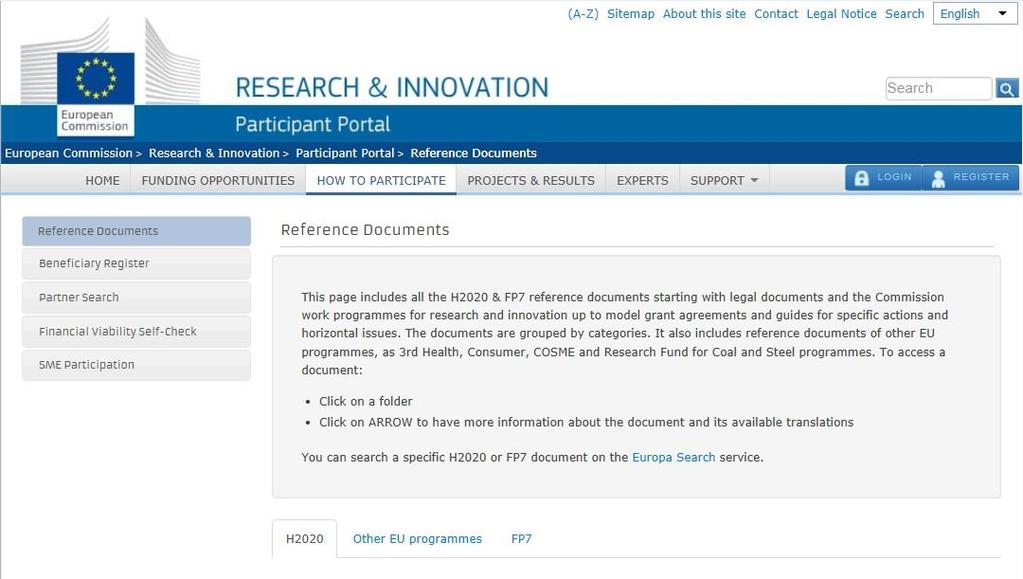Click the top Search link

pos(904,14)
